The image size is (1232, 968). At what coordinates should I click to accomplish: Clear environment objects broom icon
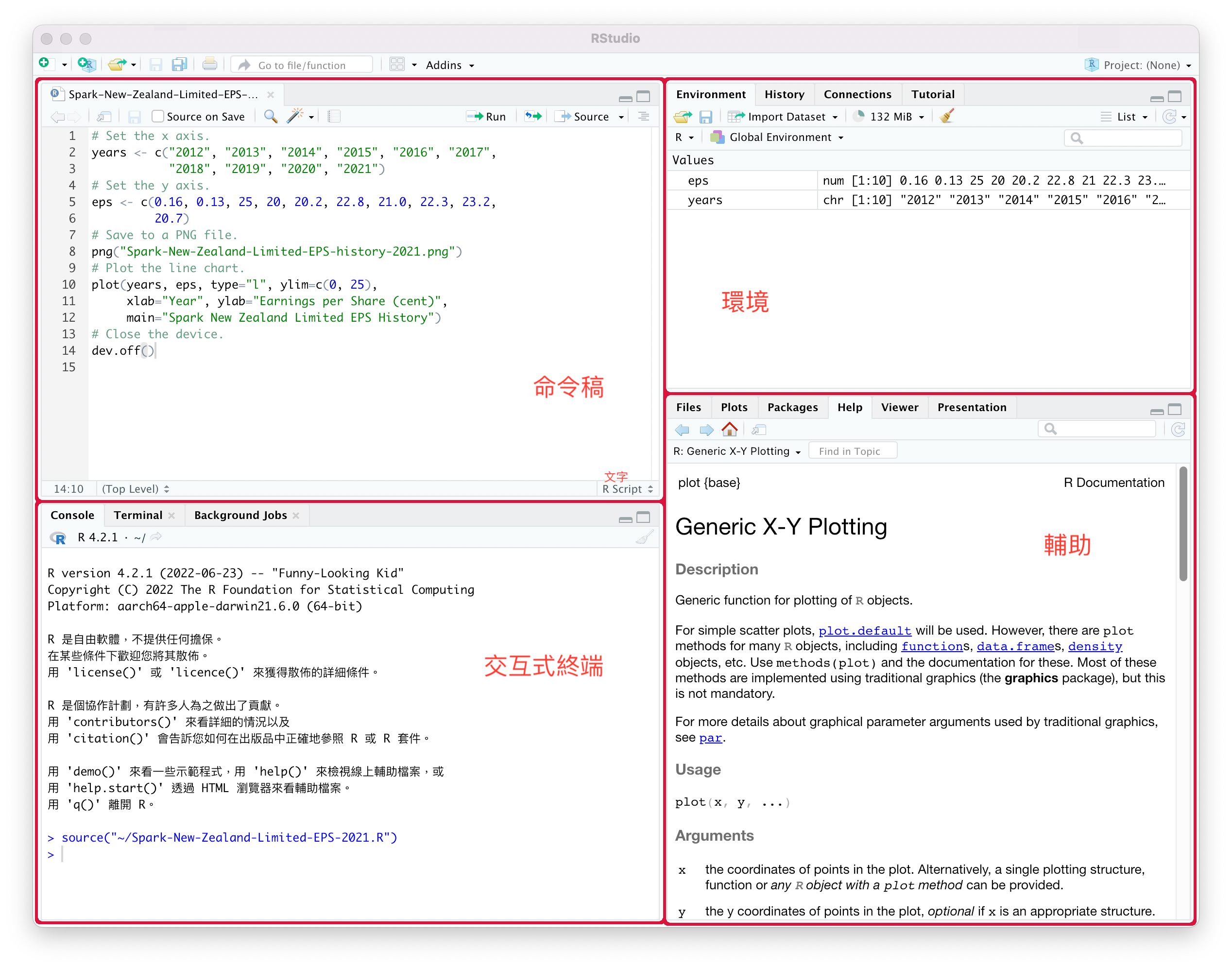pos(946,116)
